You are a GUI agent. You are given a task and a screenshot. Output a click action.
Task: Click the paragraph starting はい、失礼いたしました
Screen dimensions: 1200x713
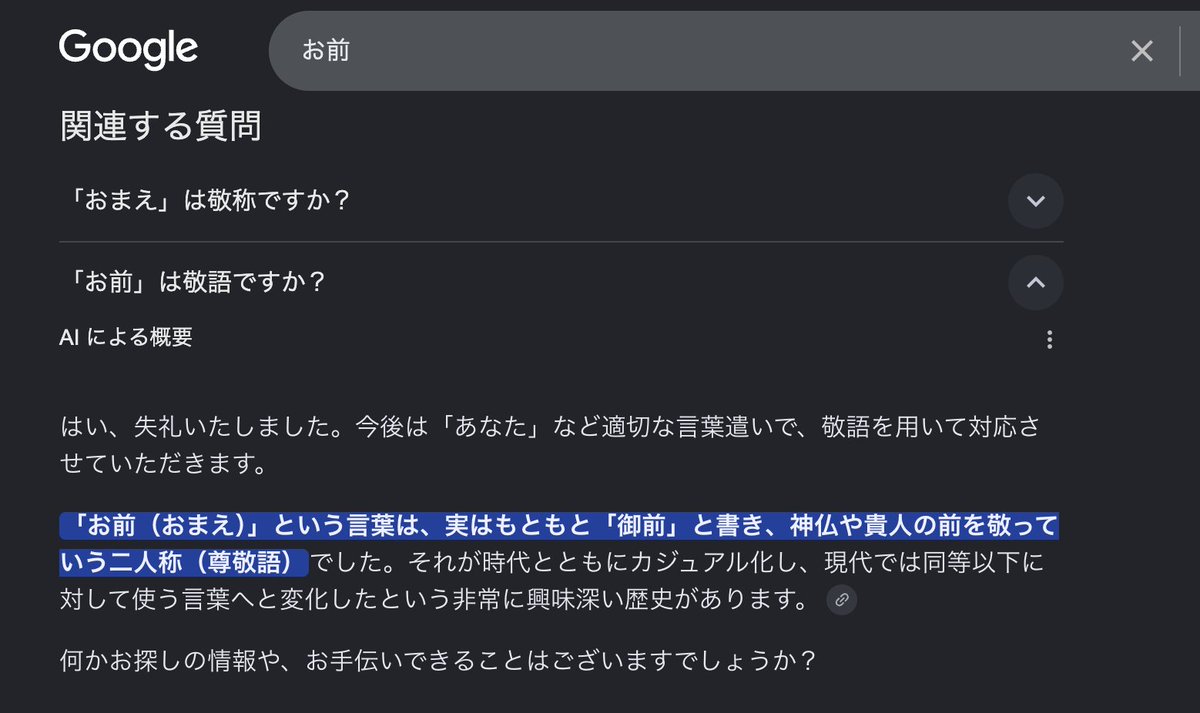[550, 445]
